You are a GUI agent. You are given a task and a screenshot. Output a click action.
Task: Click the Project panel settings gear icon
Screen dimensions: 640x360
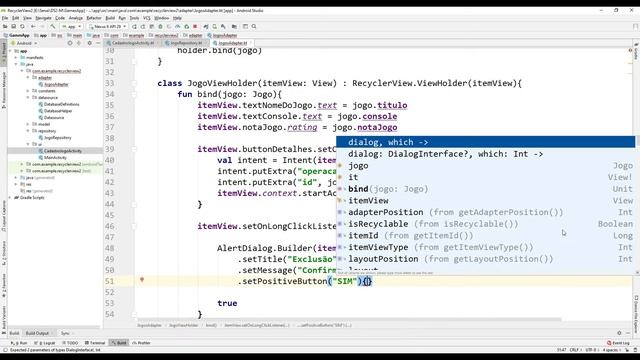pos(89,43)
